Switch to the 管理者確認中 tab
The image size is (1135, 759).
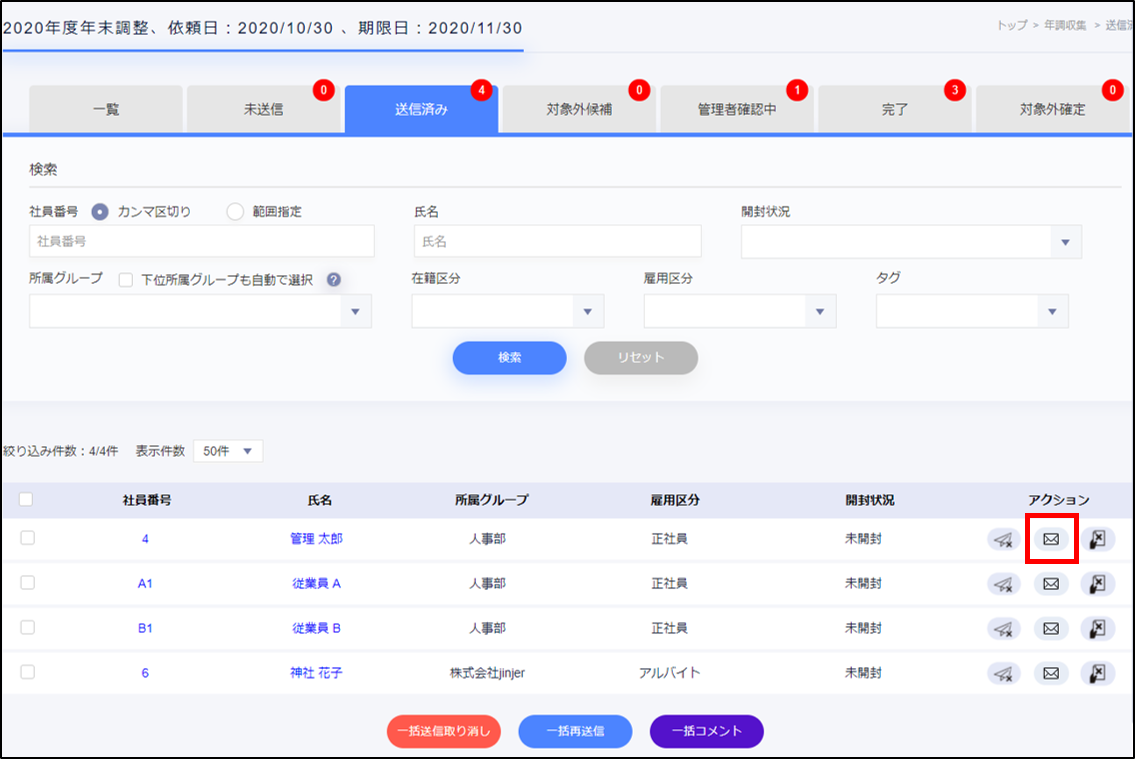click(x=736, y=109)
